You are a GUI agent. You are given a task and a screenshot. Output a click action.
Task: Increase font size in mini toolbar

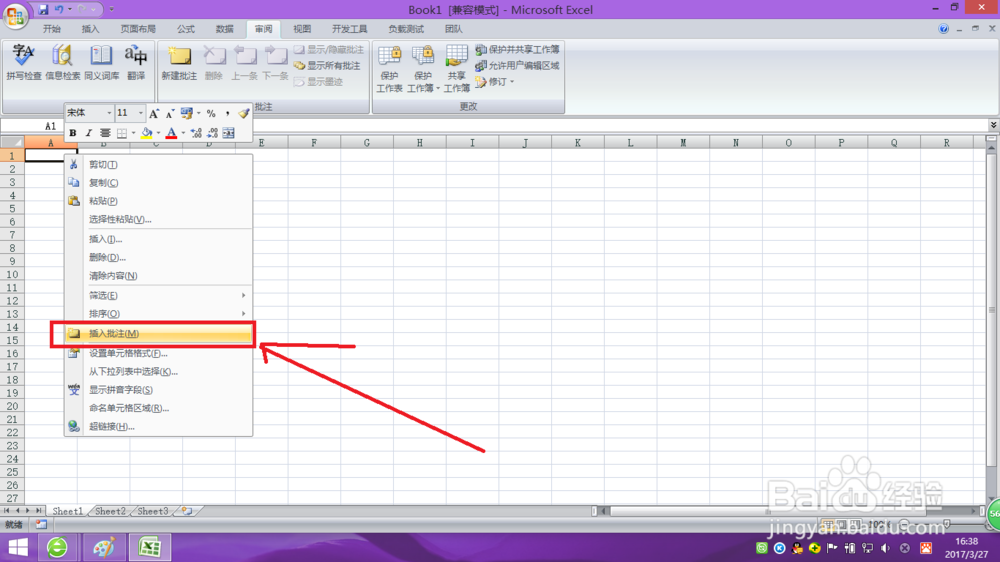pyautogui.click(x=154, y=114)
